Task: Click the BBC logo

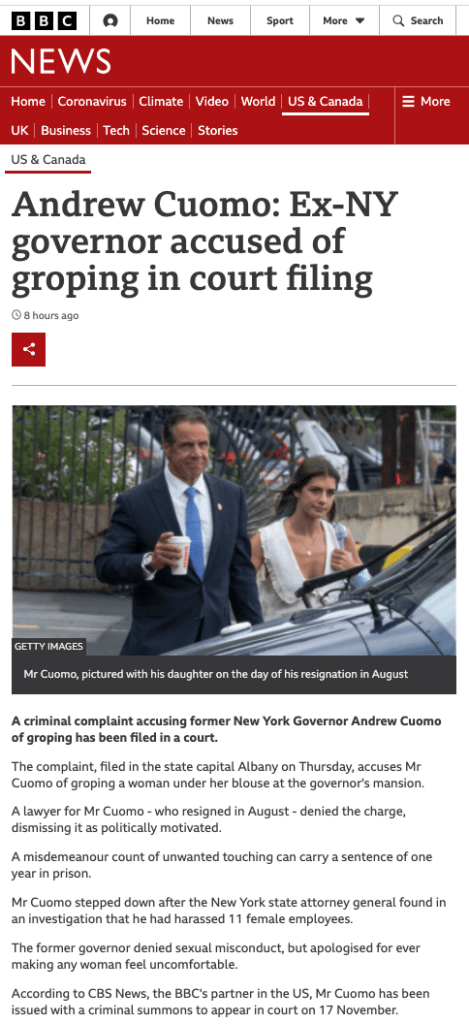Action: coord(44,21)
